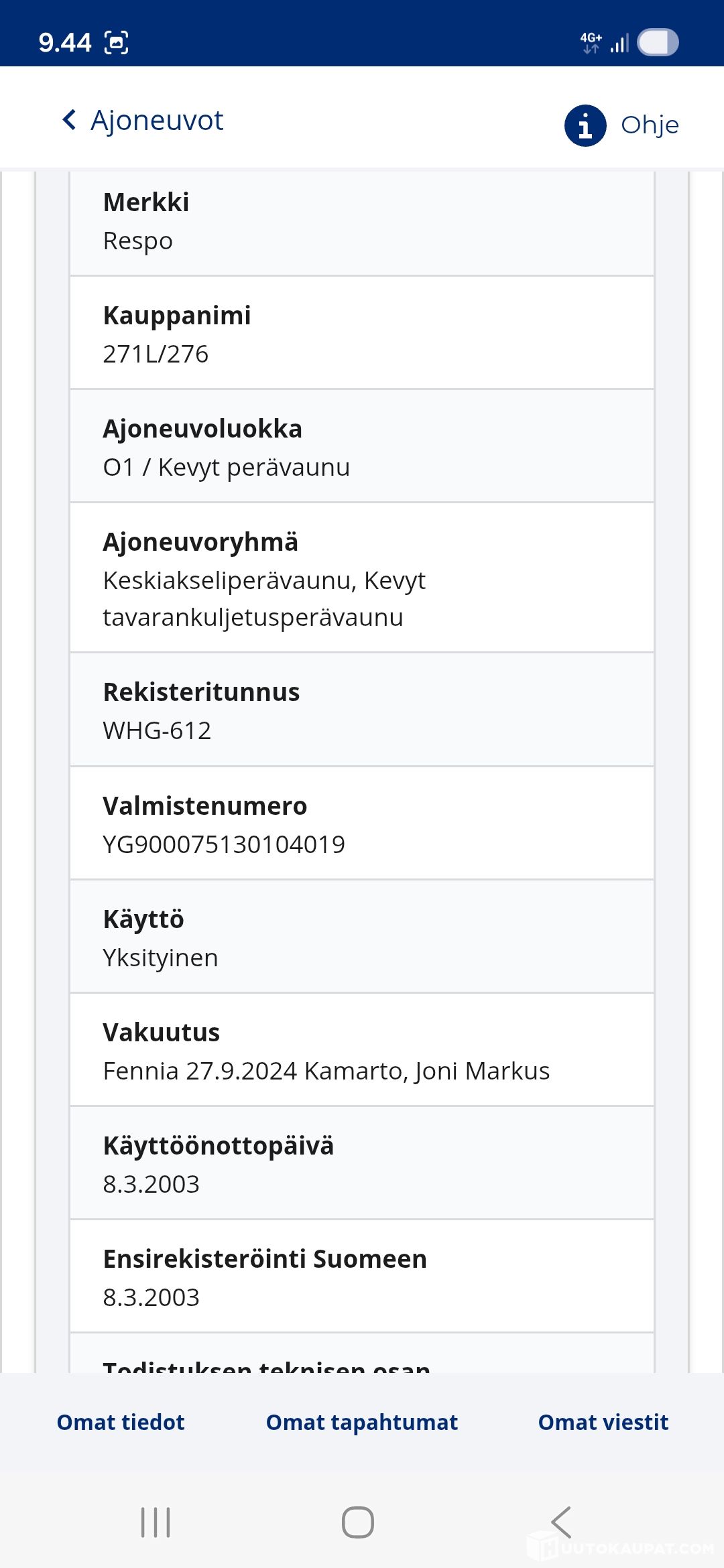Select the Rekisteritunnus WHG-612 row
The image size is (724, 1568).
pos(362,710)
